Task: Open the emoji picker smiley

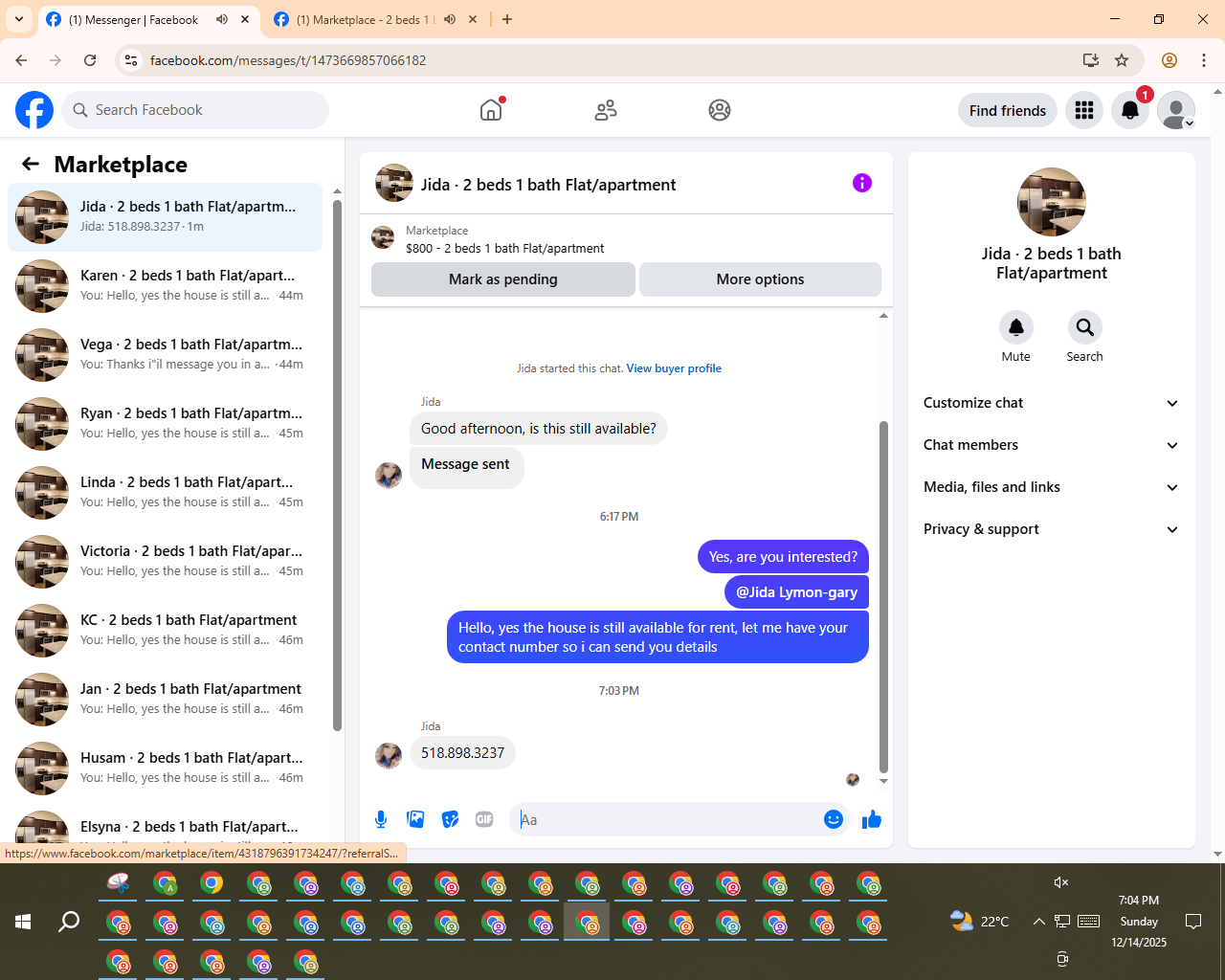Action: [x=834, y=819]
